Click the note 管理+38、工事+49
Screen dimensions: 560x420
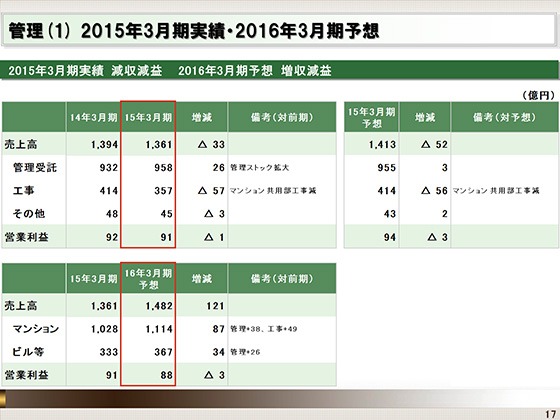[264, 329]
